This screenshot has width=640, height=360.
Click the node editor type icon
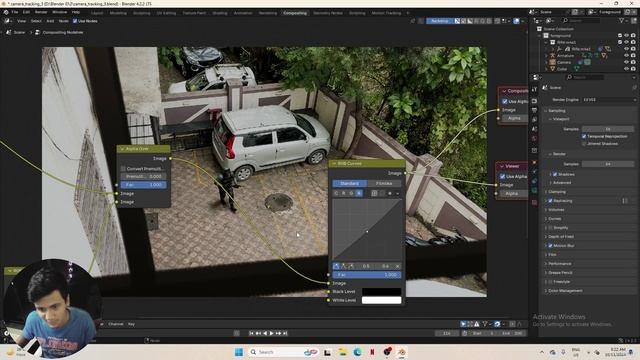(x=8, y=21)
